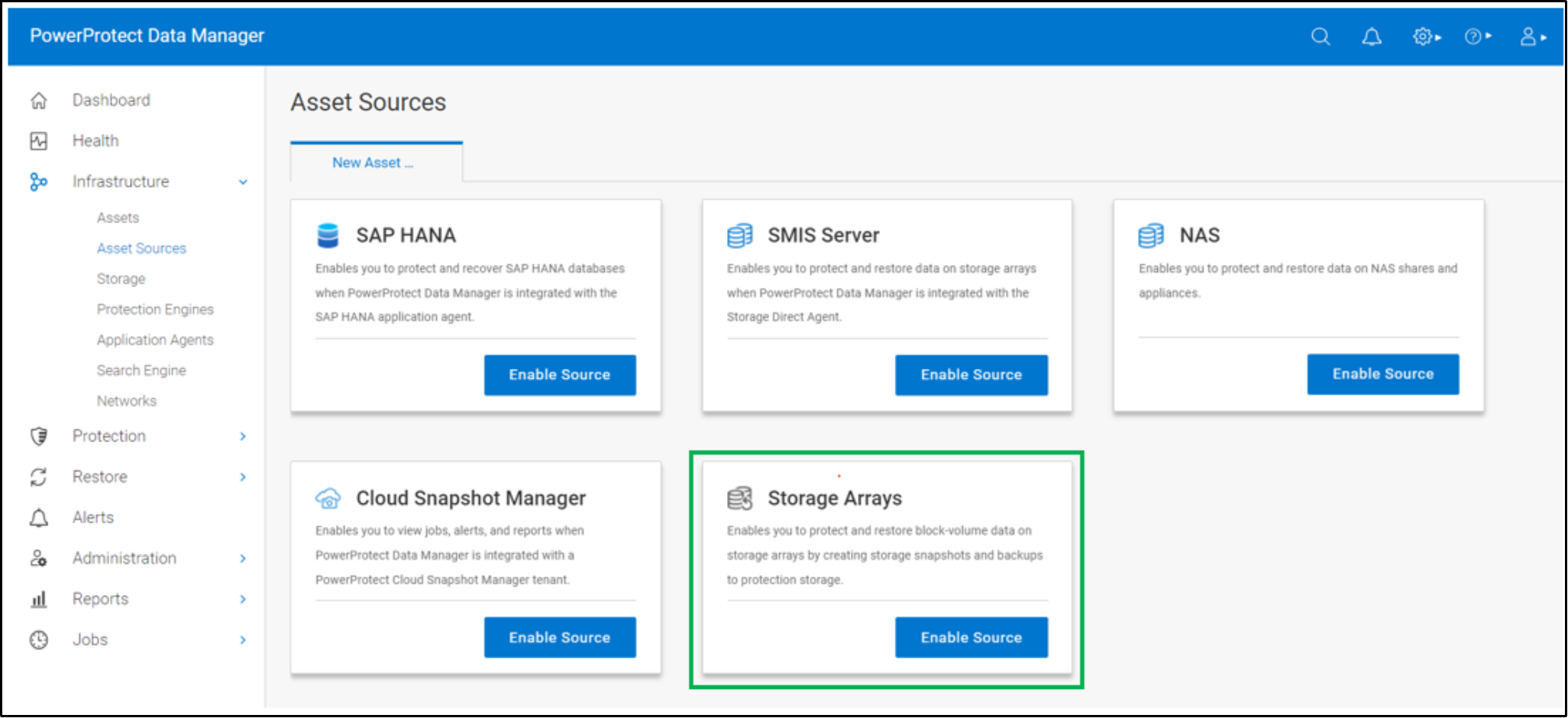Open the Restore menu label
The height and width of the screenshot is (718, 1568).
coord(100,477)
